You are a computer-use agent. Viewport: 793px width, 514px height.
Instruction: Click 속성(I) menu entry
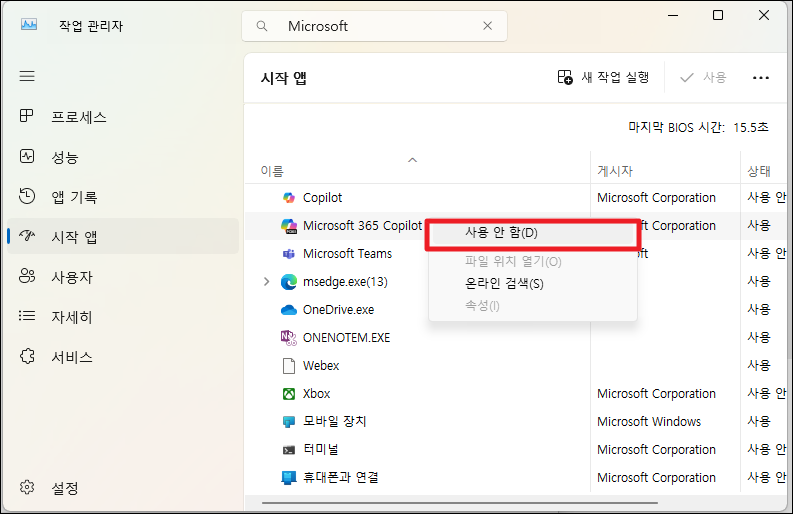(533, 306)
